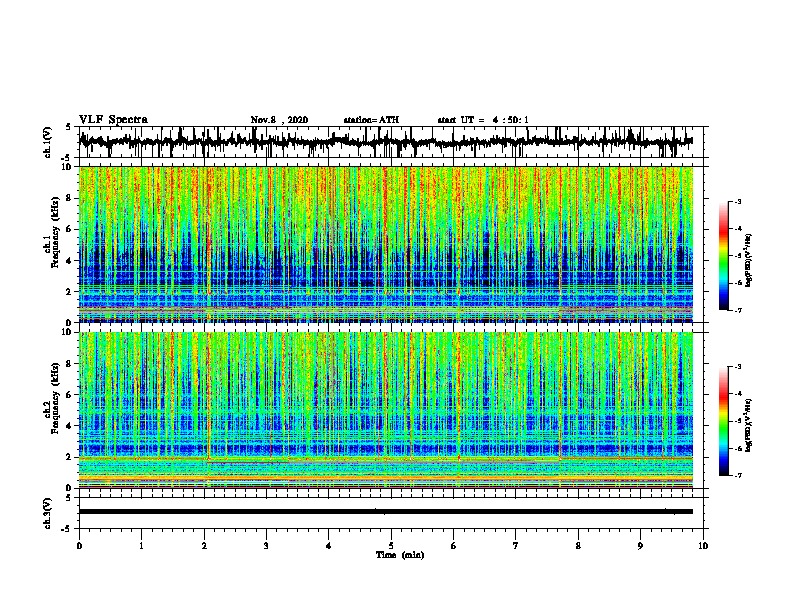Viewport: 792px width, 612px height.
Task: Click the "6" tick on ch.1 frequency axis
Action: coord(71,229)
